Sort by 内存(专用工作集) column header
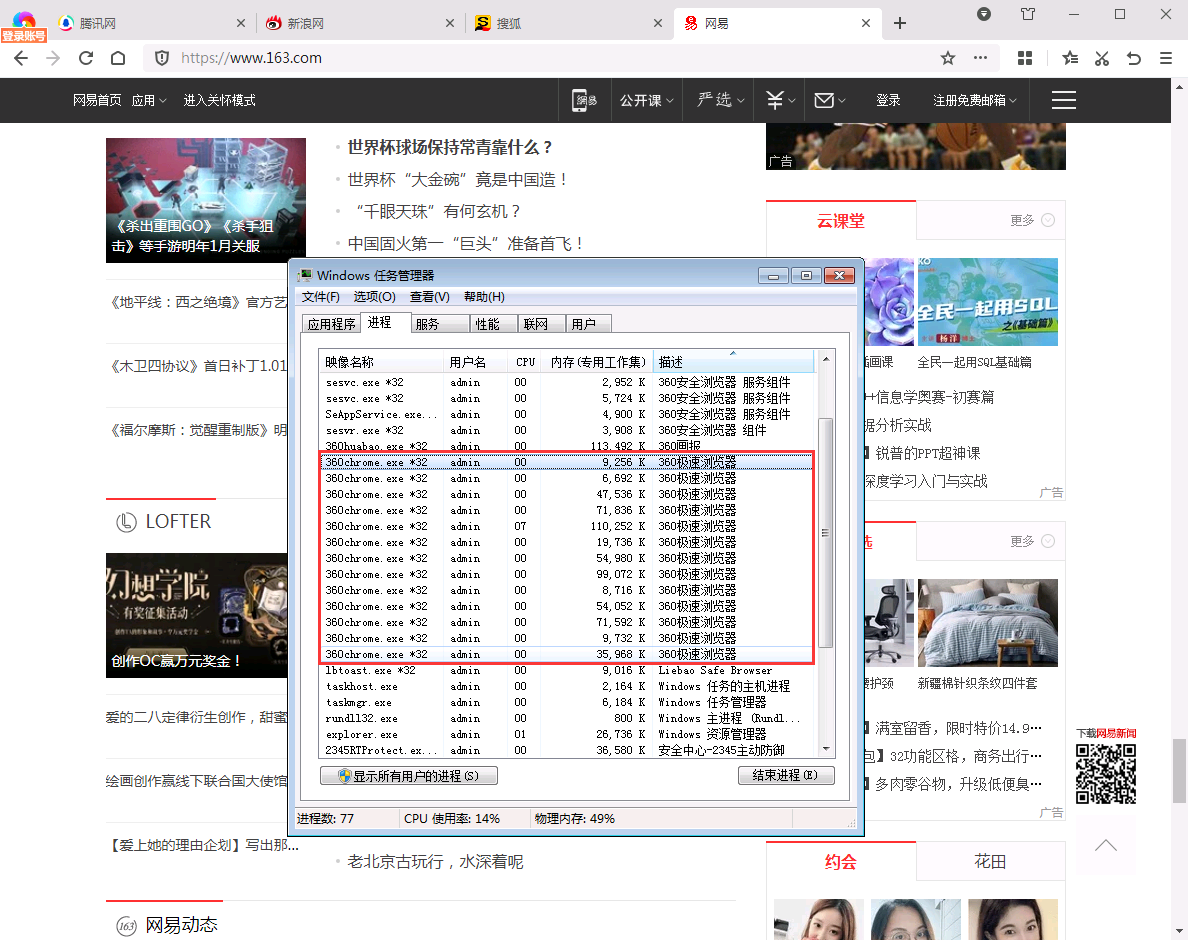This screenshot has height=940, width=1188. pos(599,362)
